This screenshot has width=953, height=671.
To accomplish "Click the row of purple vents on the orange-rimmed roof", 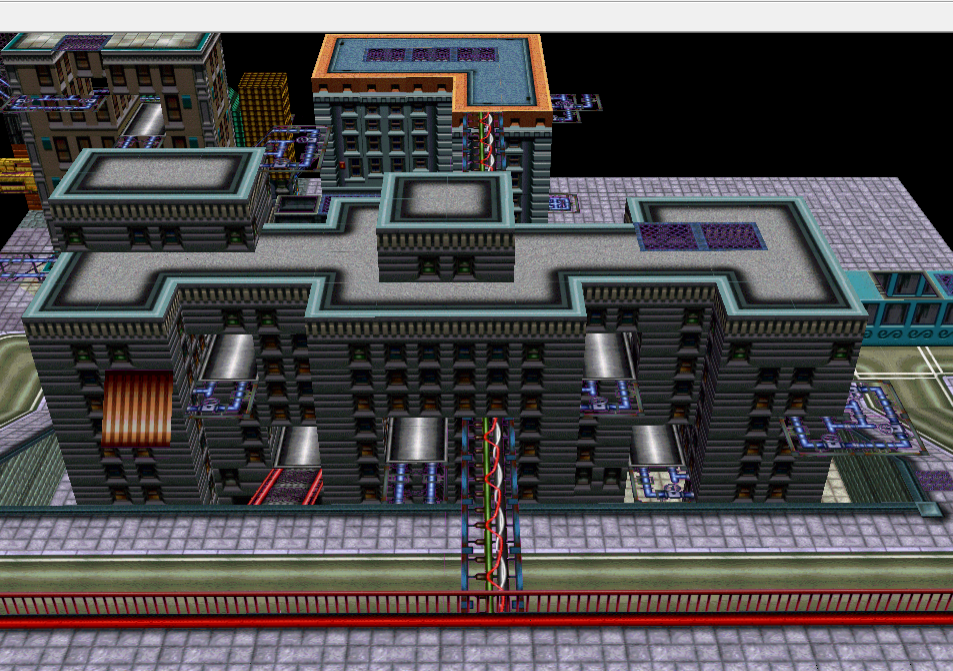I will (430, 55).
